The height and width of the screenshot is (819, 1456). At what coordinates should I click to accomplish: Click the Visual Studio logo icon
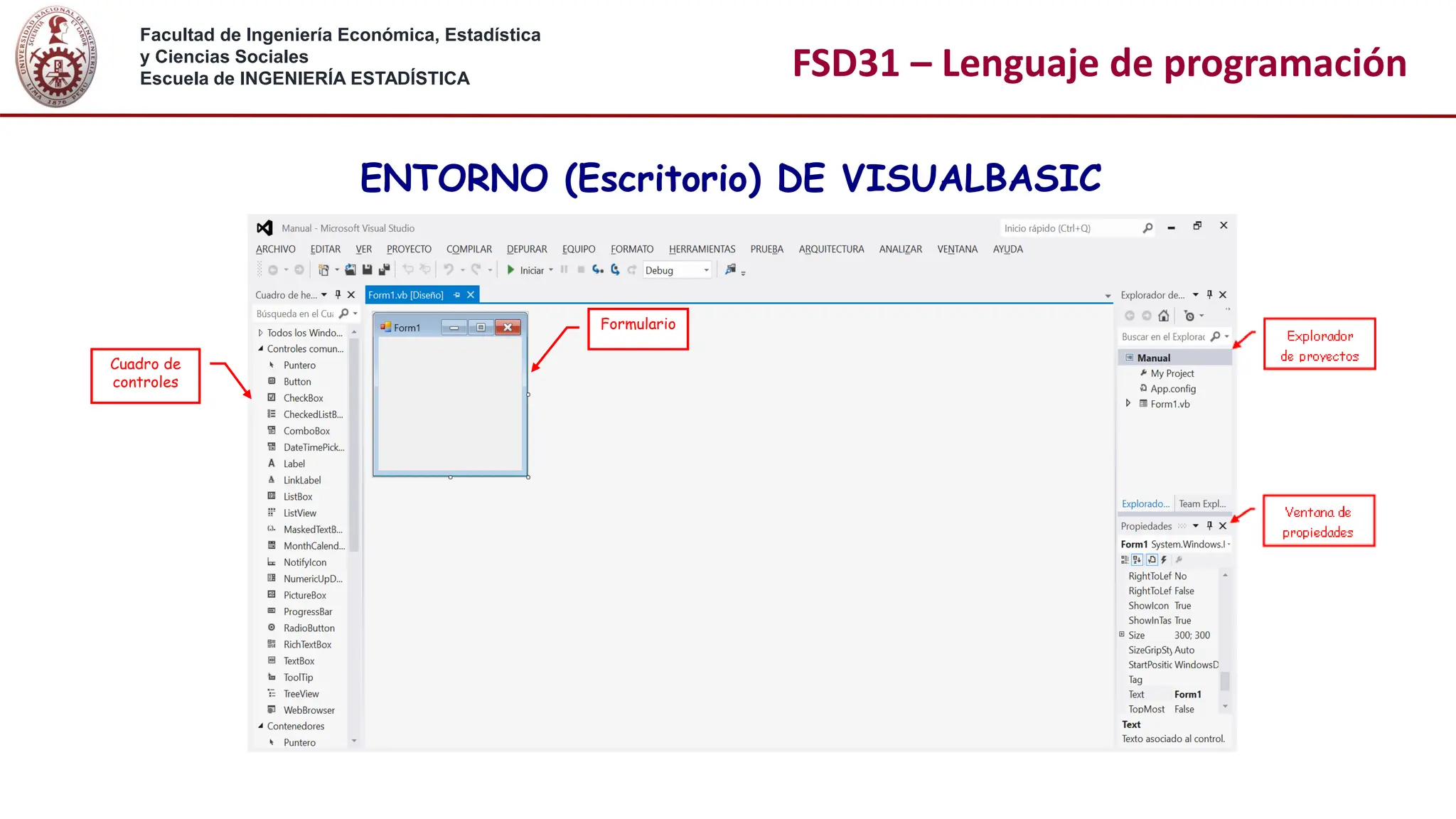[264, 227]
